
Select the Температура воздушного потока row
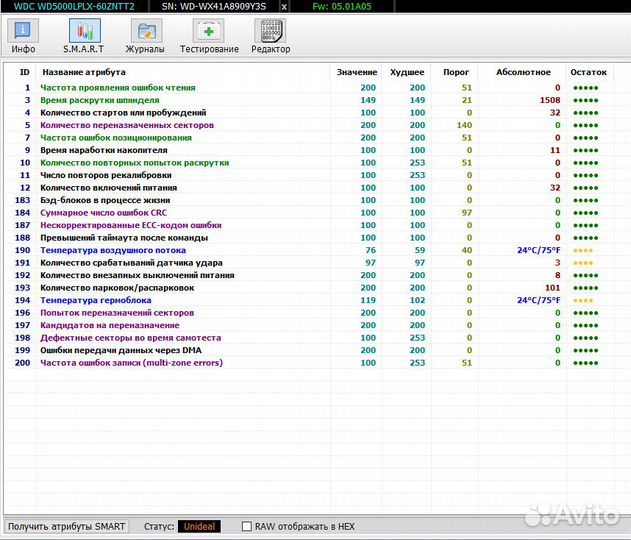coord(113,250)
